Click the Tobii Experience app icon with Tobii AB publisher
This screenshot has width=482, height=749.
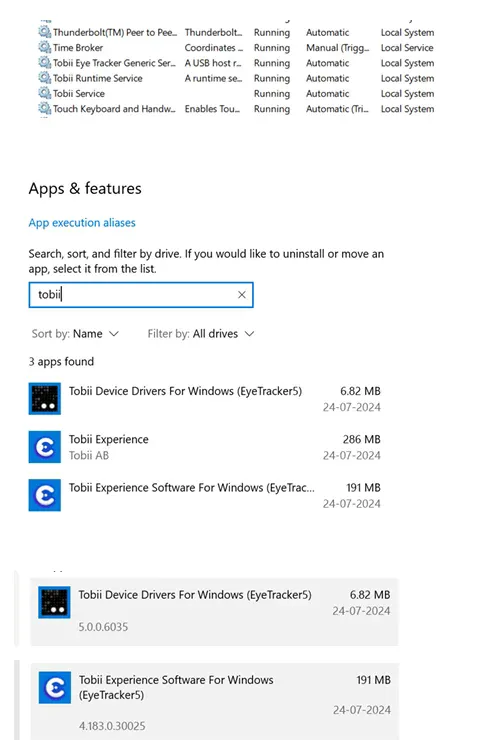(44, 447)
